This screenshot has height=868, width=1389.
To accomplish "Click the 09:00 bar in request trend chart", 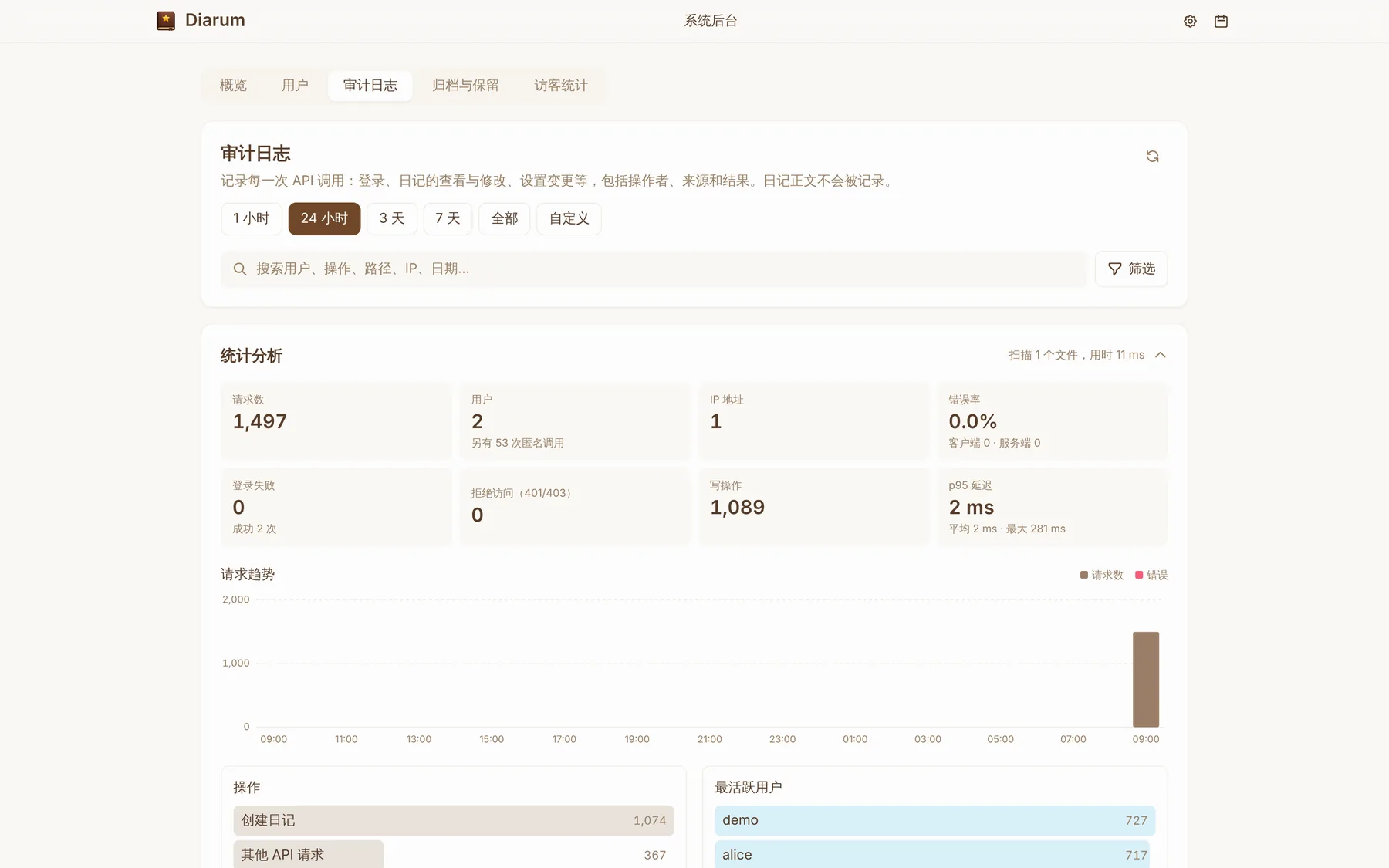I will coord(1146,680).
